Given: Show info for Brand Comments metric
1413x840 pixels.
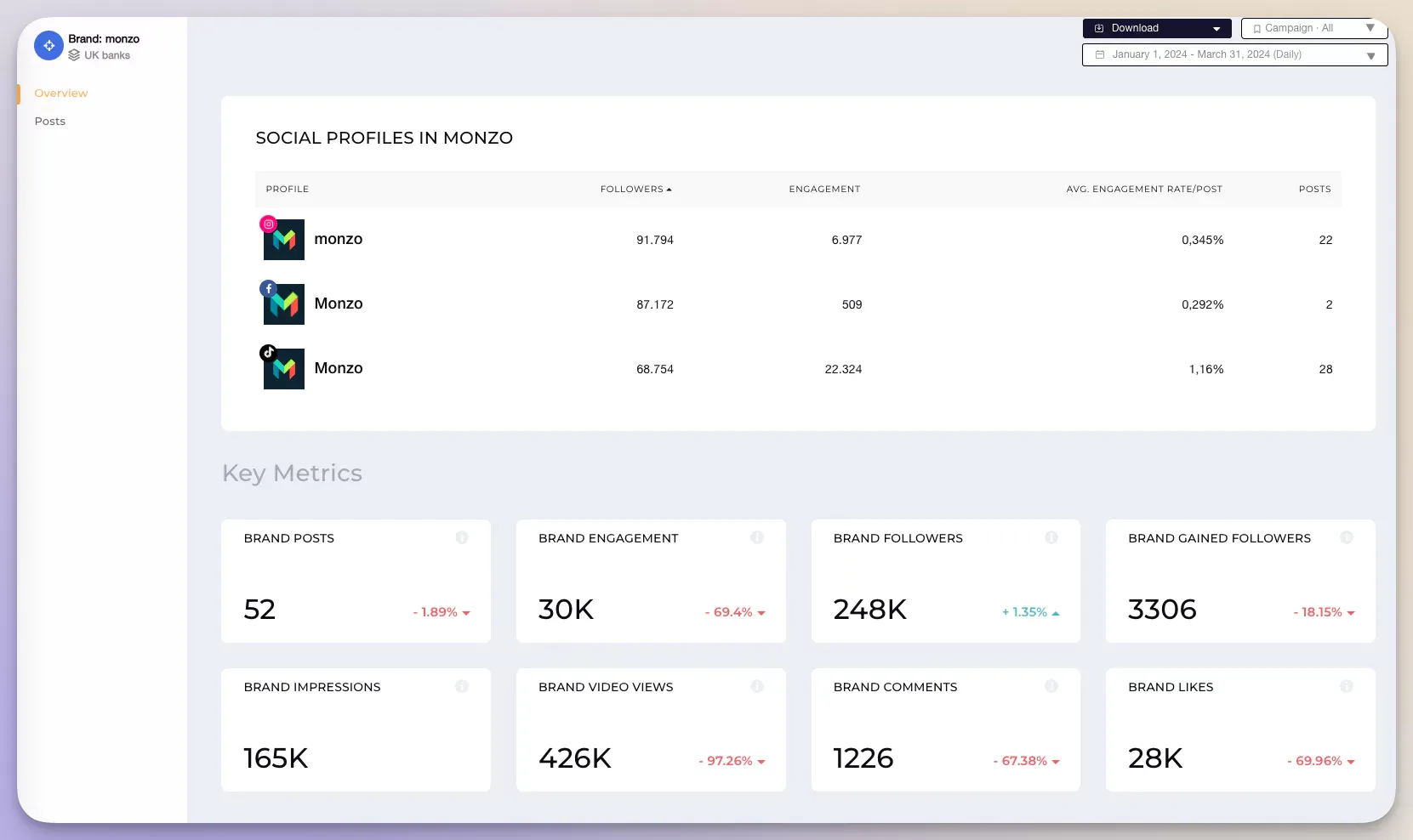Looking at the screenshot, I should tap(1051, 686).
